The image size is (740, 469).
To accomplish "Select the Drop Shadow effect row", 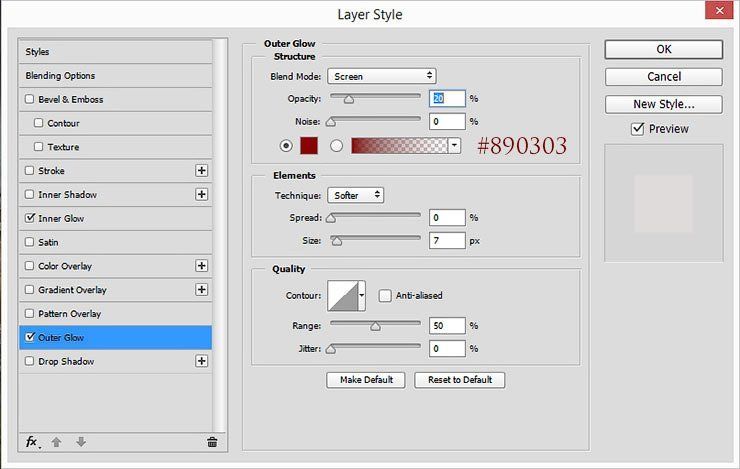I will coord(116,361).
